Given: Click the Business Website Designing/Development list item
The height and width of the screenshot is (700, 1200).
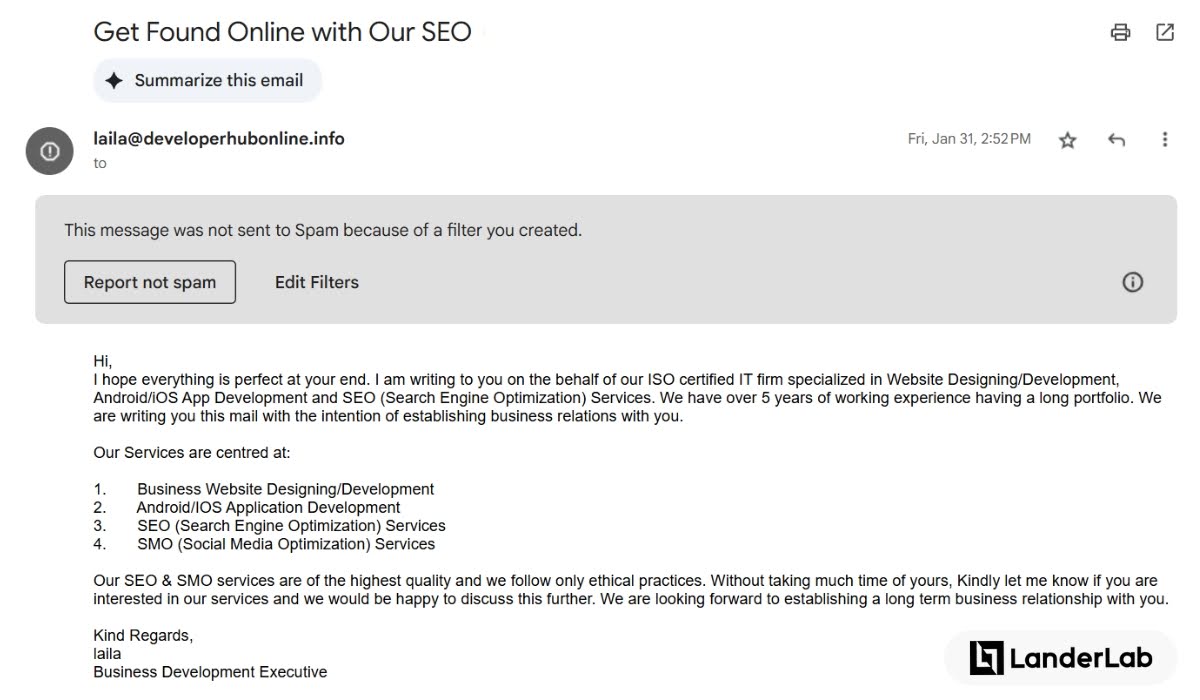Looking at the screenshot, I should [285, 489].
